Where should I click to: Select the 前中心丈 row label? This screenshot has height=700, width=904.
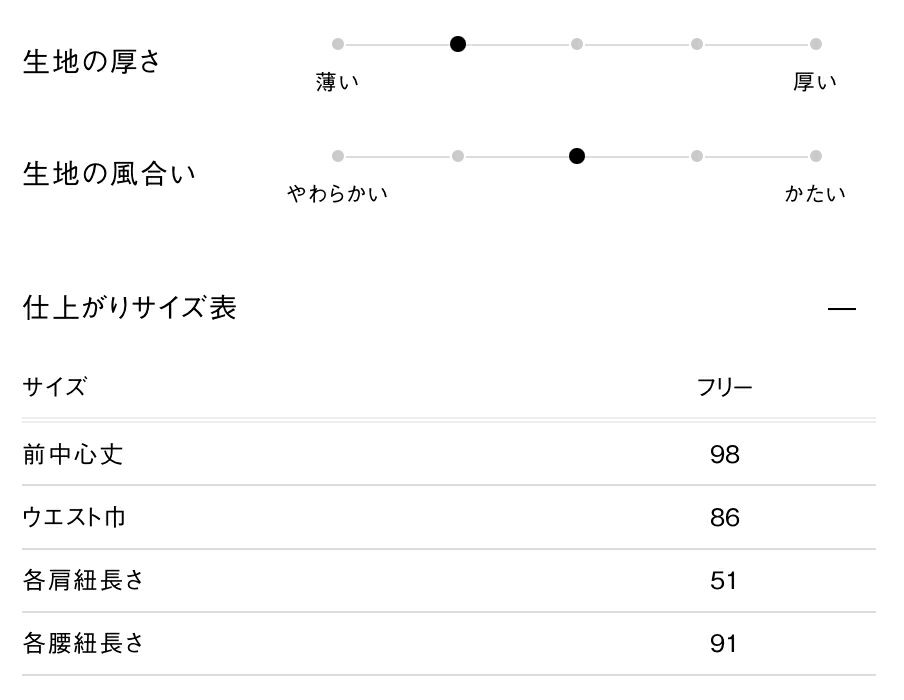click(73, 455)
